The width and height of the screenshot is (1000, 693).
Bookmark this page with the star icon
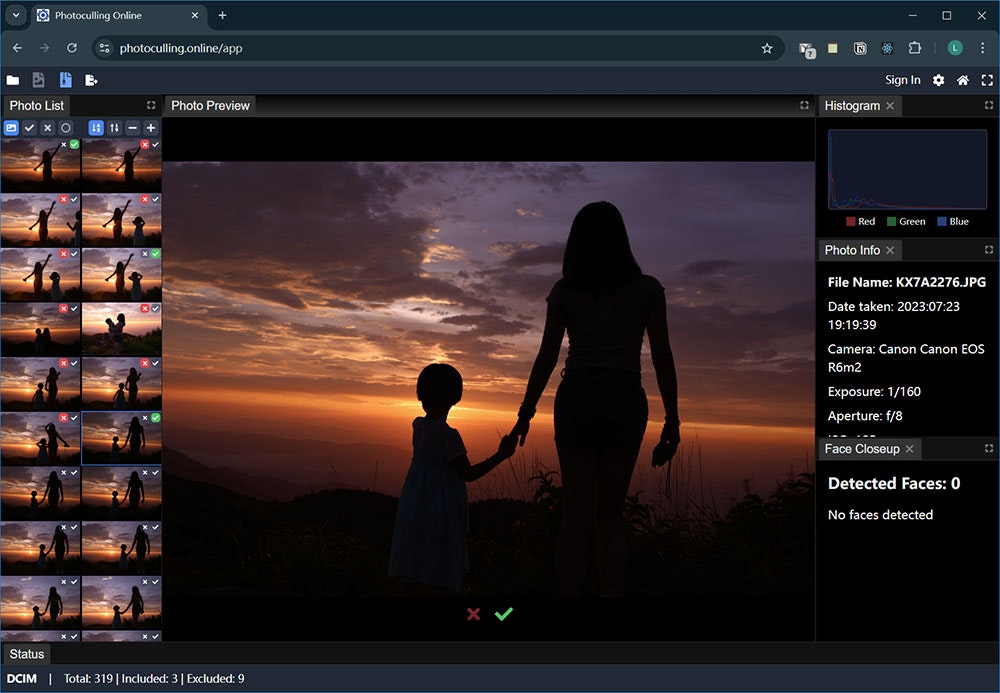click(x=767, y=48)
